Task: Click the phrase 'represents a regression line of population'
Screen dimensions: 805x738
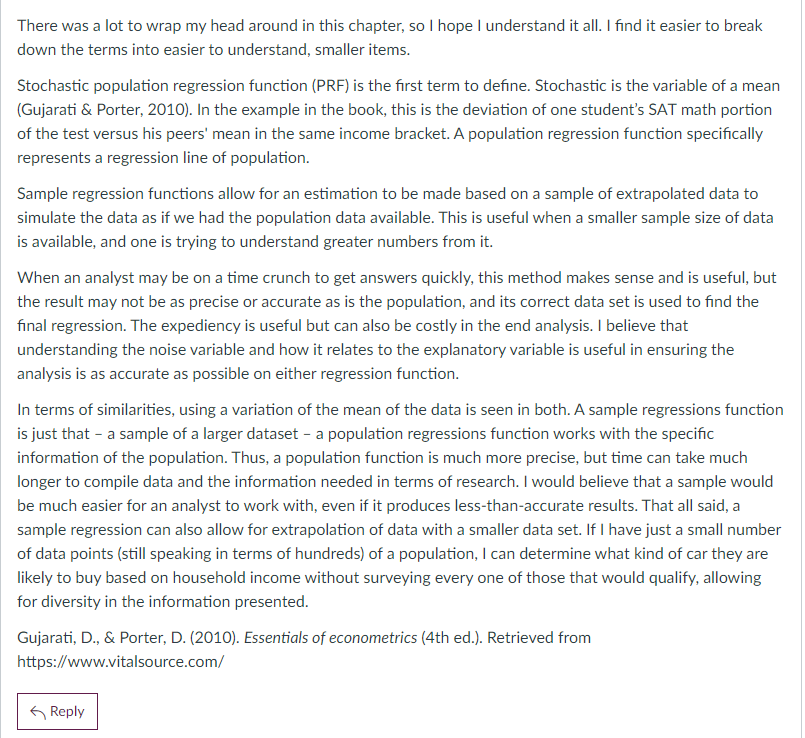Action: coord(163,158)
